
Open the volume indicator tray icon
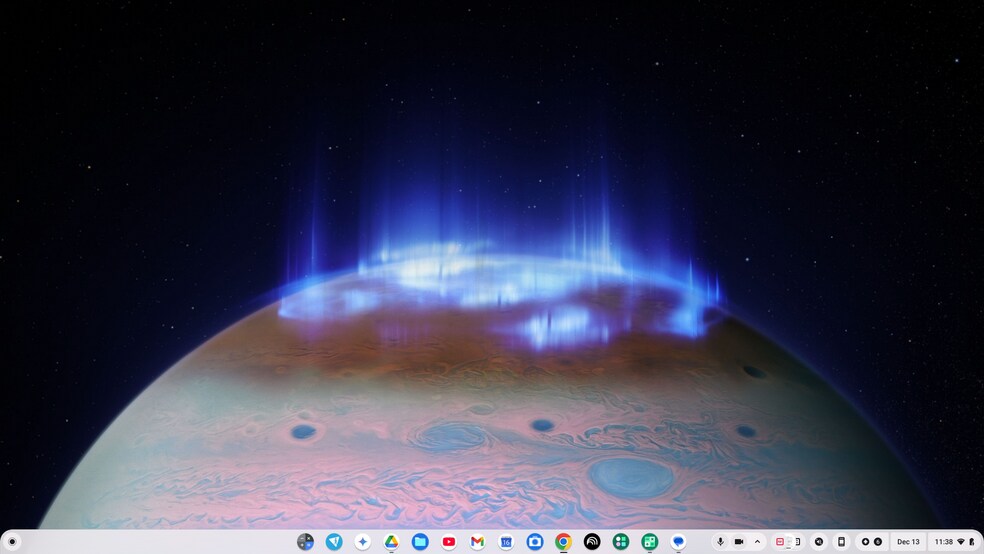pos(818,541)
